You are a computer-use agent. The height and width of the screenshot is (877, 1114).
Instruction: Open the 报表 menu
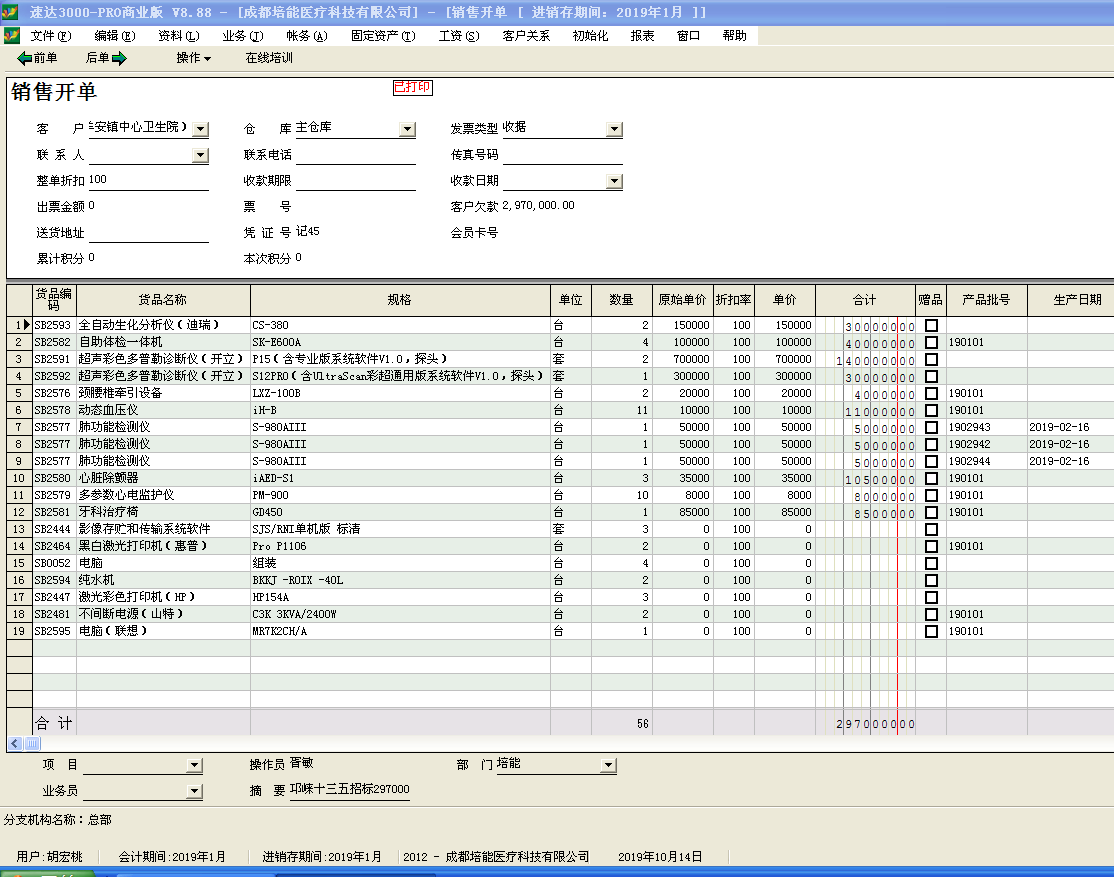(642, 36)
